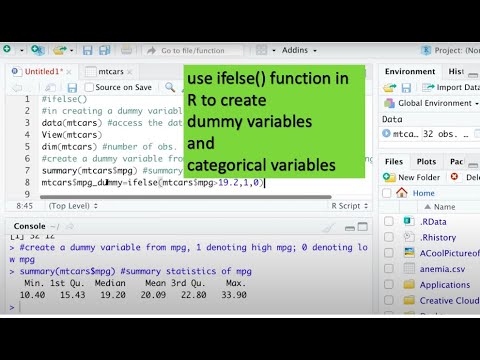The image size is (480, 360).
Task: Check the ACoolPicture file checkbox
Action: point(389,253)
